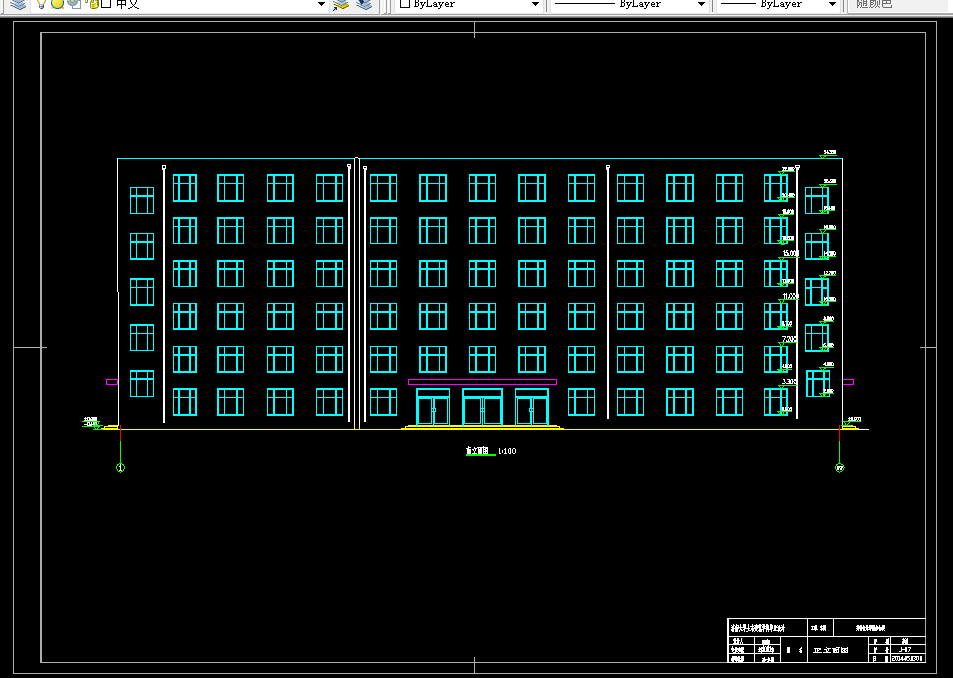The width and height of the screenshot is (953, 678).
Task: Toggle freeze in viewport layer icon
Action: coord(74,4)
